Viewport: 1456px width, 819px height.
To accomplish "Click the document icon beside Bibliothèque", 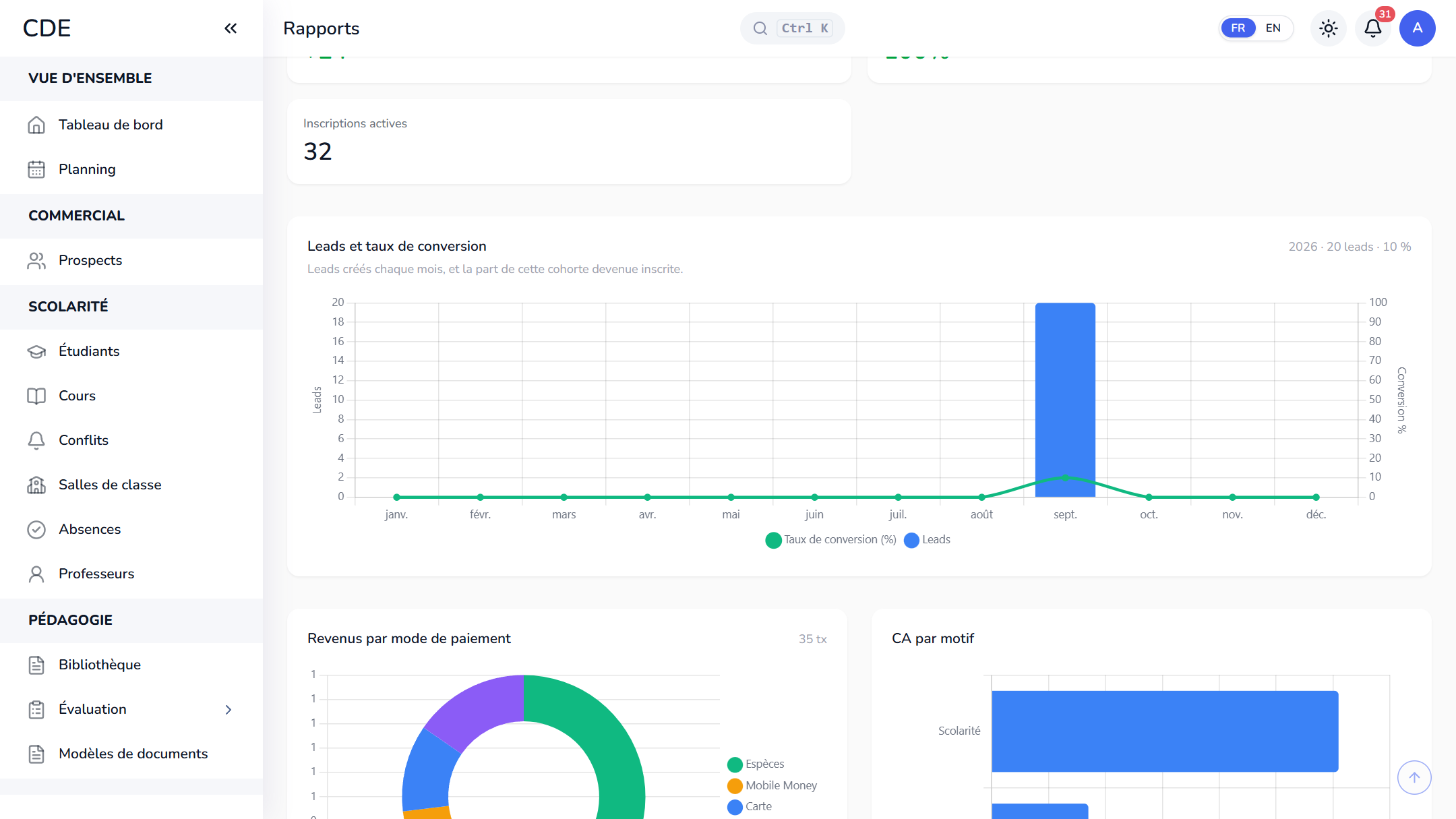I will click(36, 665).
